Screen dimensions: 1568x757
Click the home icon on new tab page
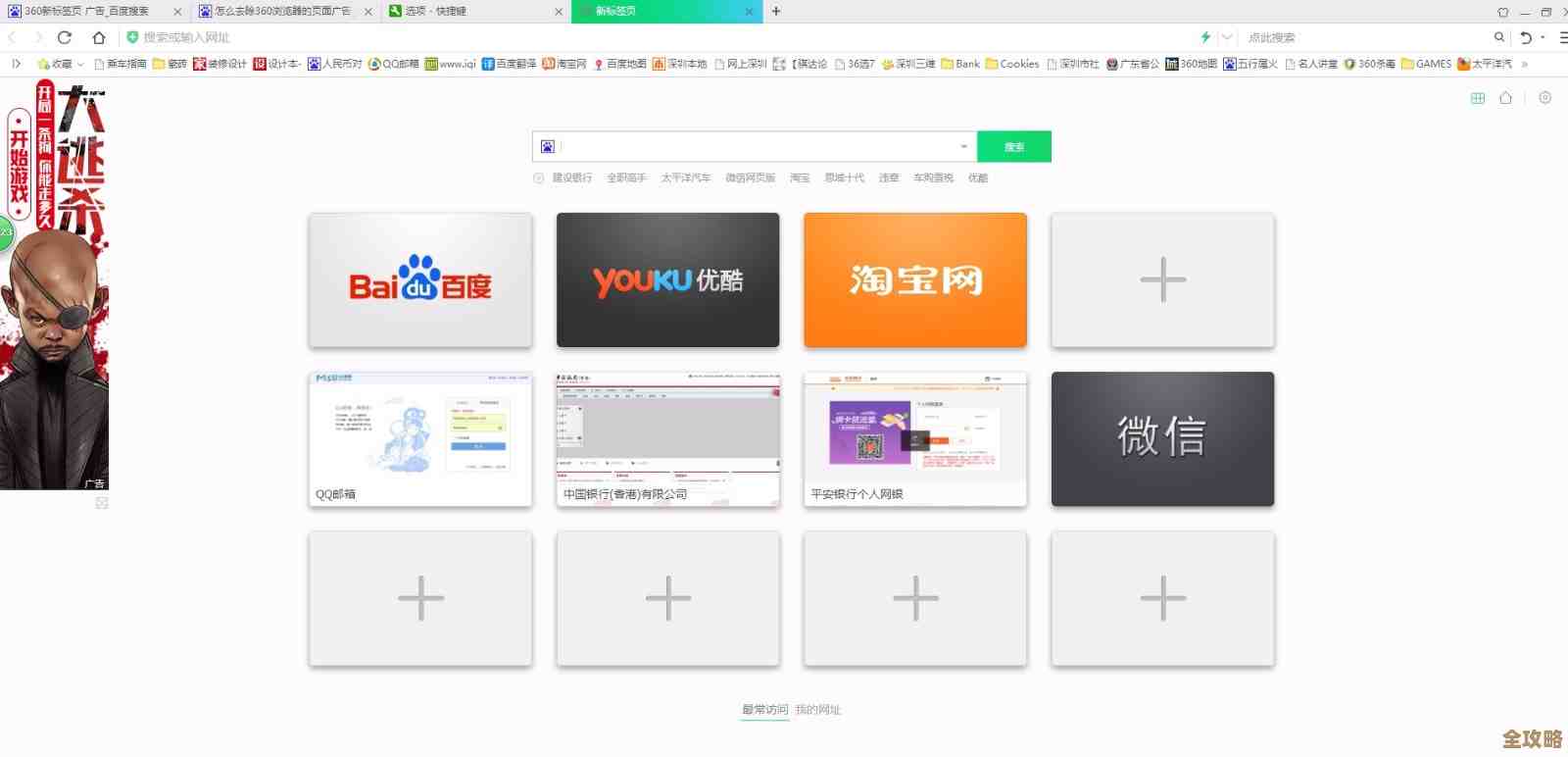(1505, 98)
